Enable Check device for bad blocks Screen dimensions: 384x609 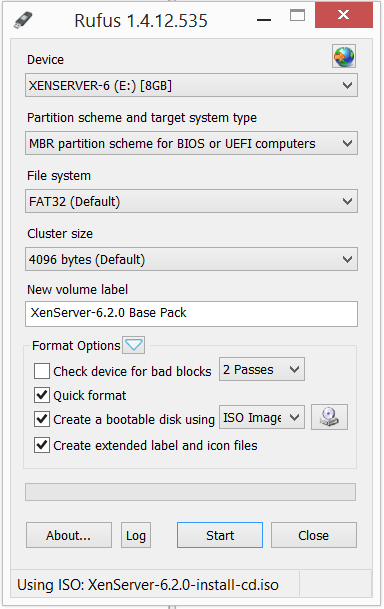(42, 371)
